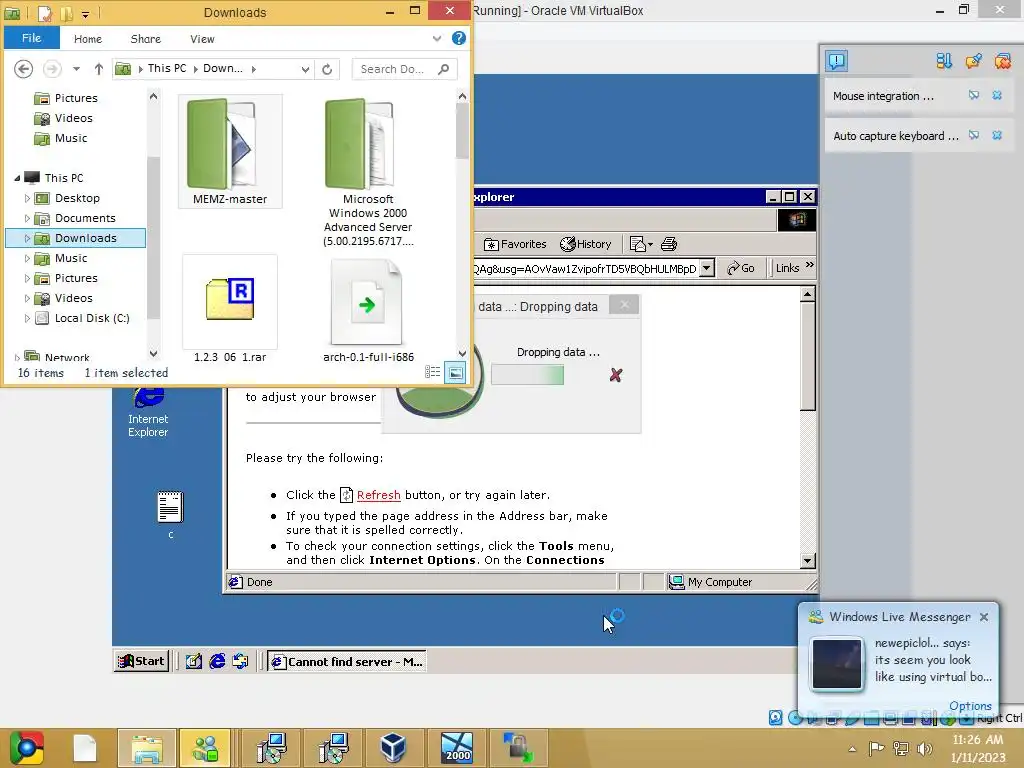Open the Internet Explorer address bar dropdown
The height and width of the screenshot is (768, 1024).
click(x=707, y=268)
